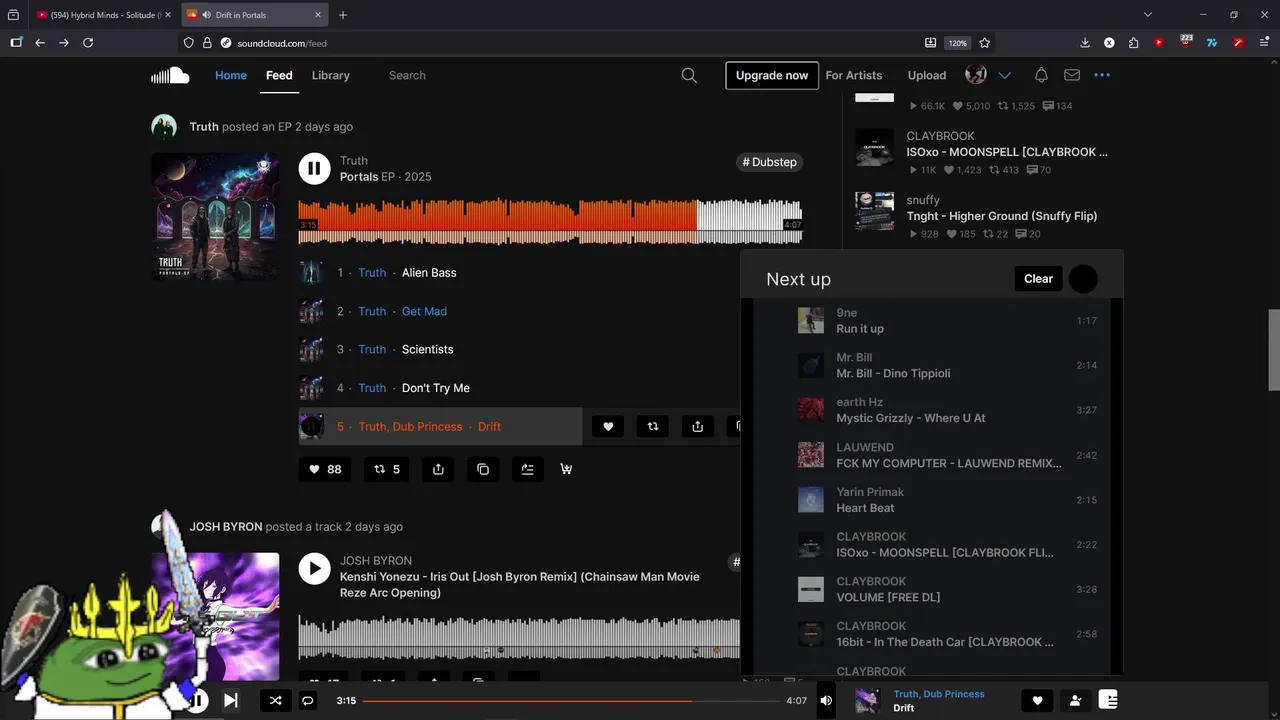Open the 7TV extension icon
This screenshot has height=720, width=1280.
[1212, 43]
